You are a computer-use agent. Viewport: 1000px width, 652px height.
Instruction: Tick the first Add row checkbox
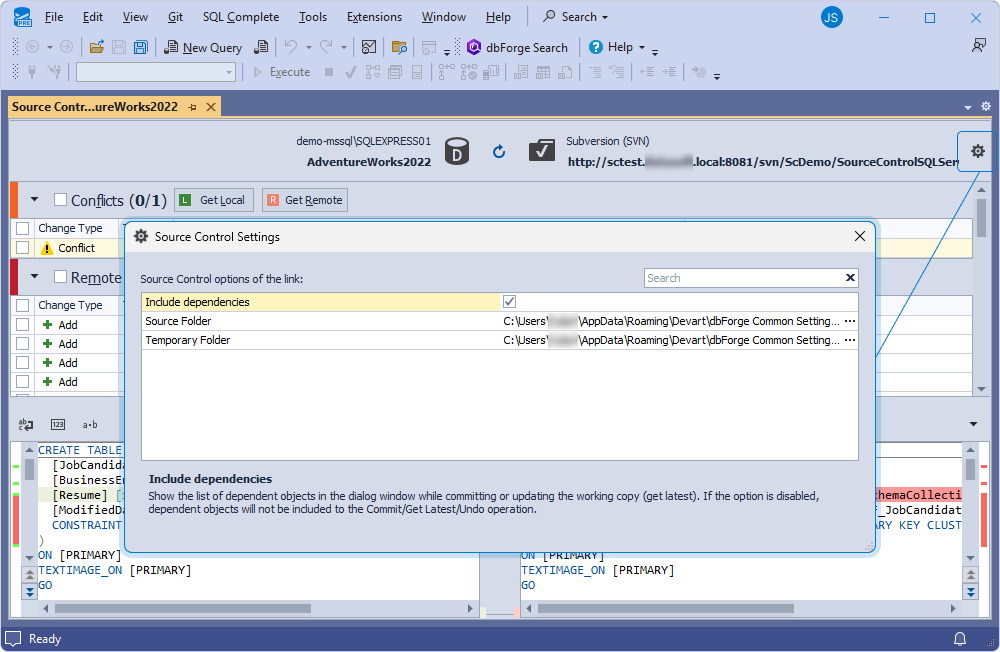click(22, 324)
